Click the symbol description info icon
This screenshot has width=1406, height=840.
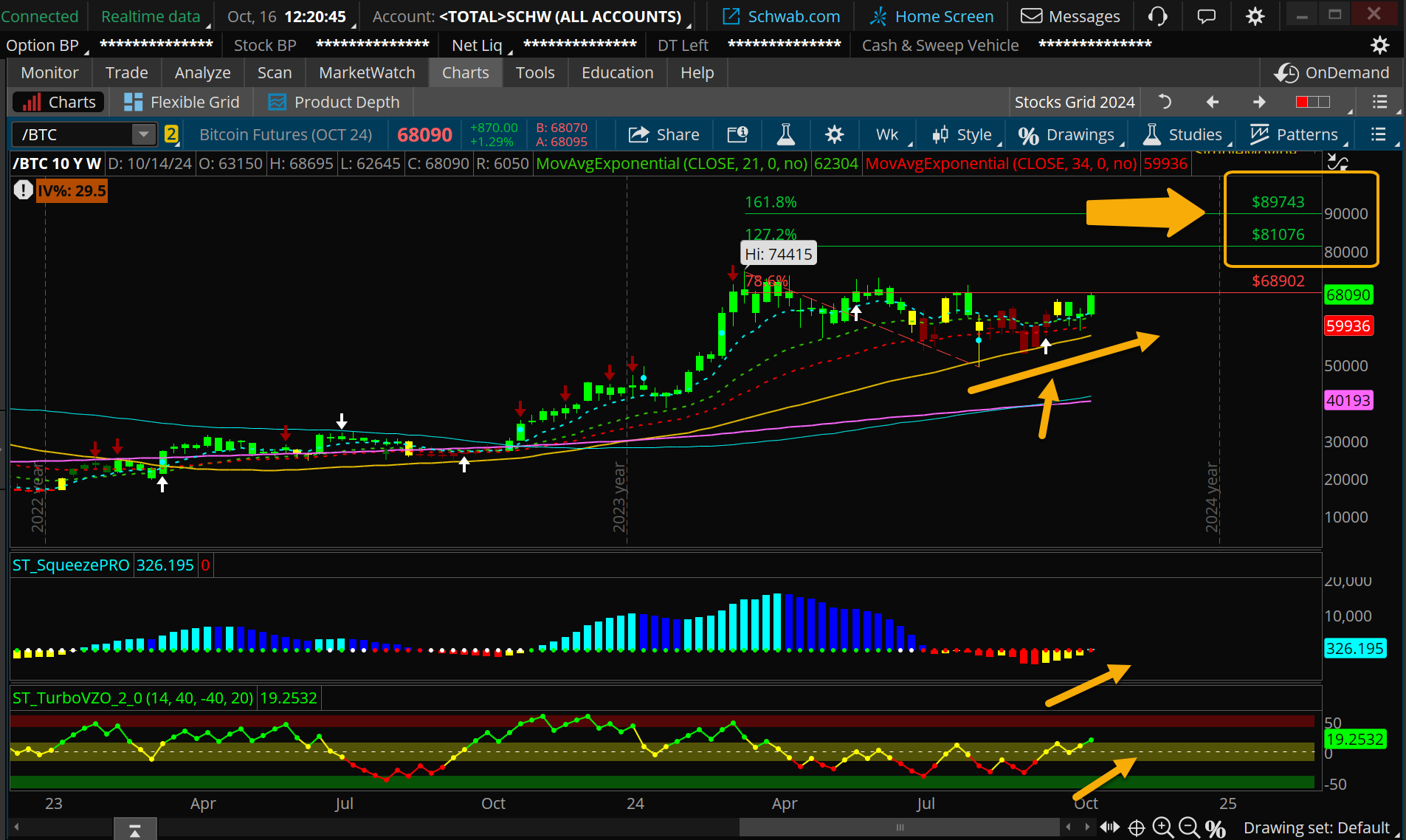click(x=737, y=134)
